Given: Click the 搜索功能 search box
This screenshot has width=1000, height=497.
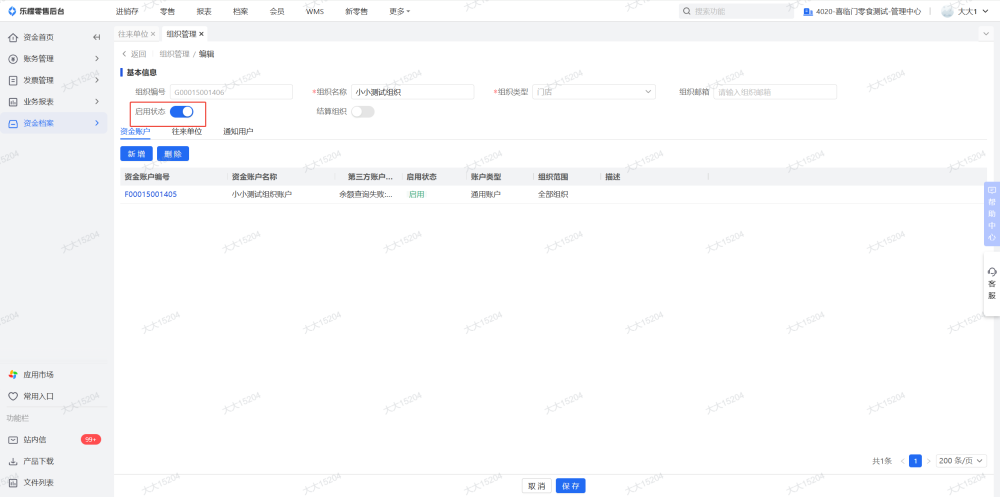Looking at the screenshot, I should point(737,11).
